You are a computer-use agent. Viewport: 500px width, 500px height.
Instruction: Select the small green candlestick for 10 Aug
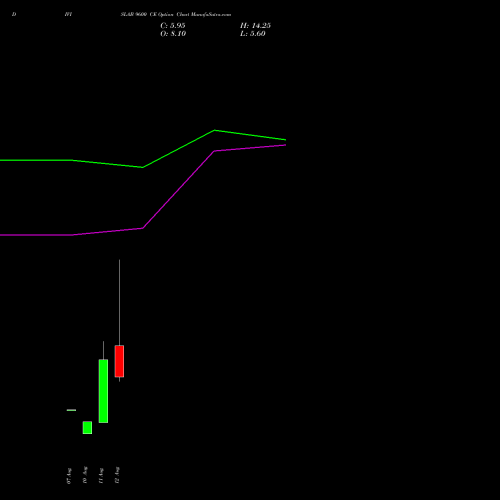click(x=87, y=428)
